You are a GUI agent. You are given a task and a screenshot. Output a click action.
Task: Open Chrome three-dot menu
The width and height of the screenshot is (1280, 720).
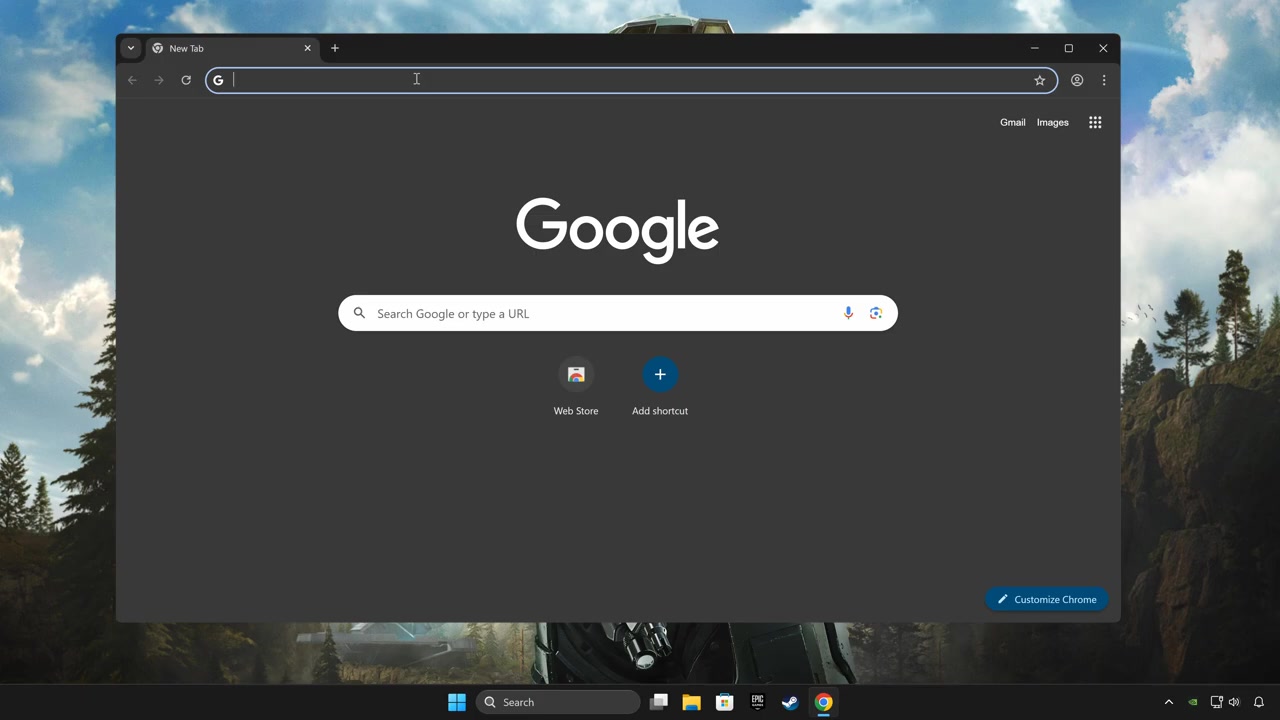[1104, 80]
